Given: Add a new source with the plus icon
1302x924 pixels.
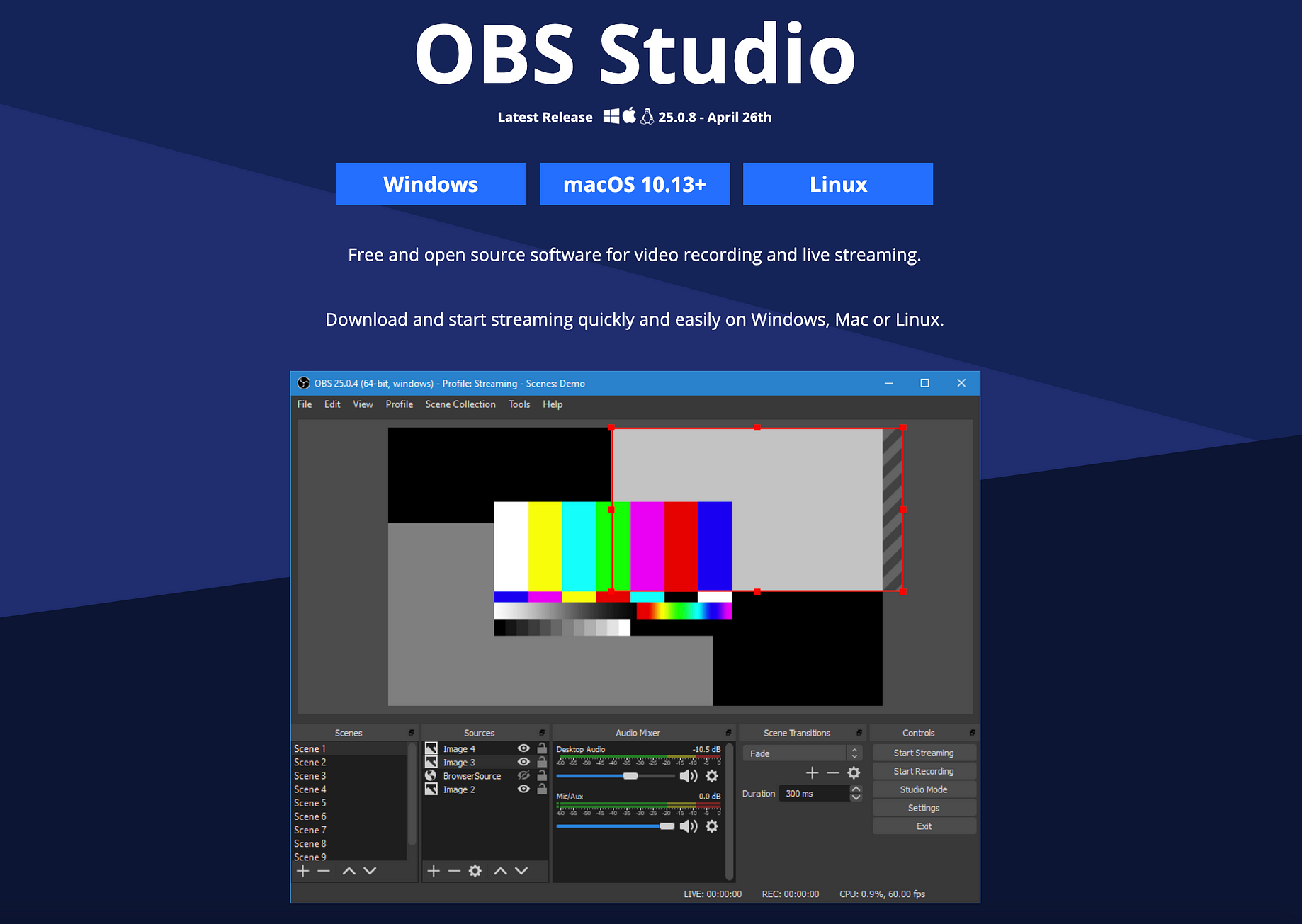Looking at the screenshot, I should pyautogui.click(x=434, y=871).
